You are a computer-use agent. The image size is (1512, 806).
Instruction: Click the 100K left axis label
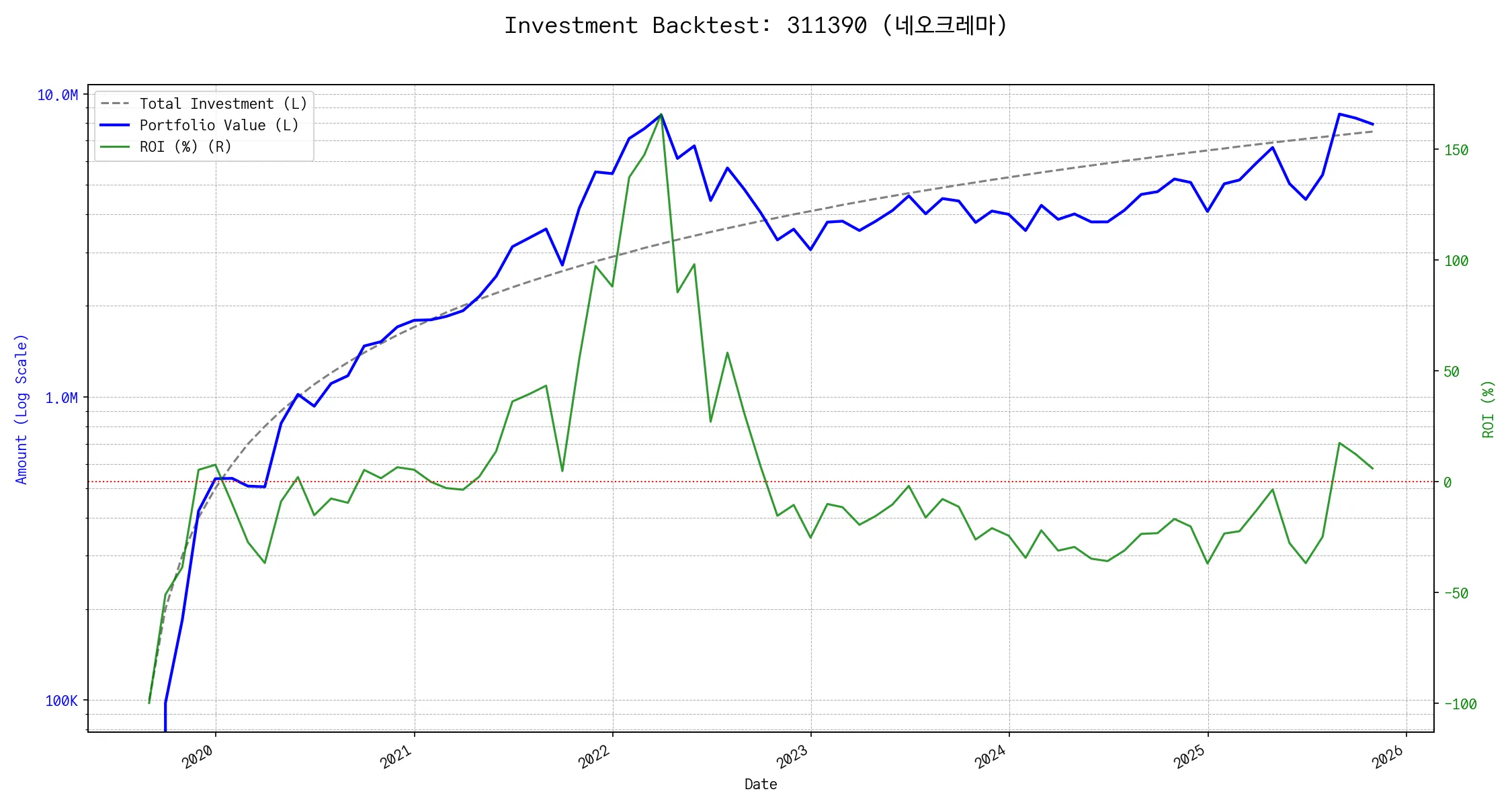click(61, 701)
